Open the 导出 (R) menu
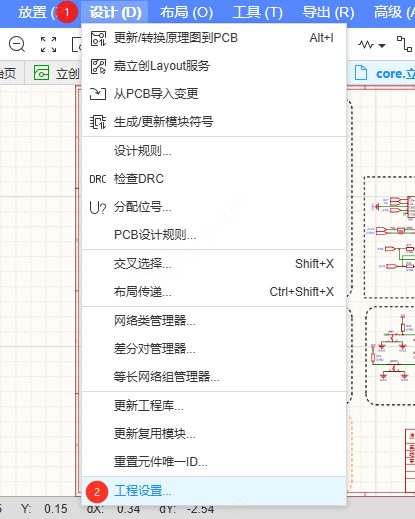Screen dimensions: 415x519 (x=328, y=13)
